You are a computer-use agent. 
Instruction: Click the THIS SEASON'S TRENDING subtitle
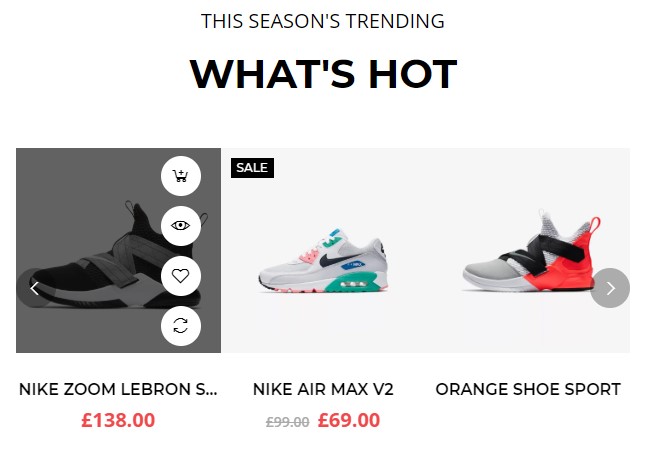click(x=323, y=21)
